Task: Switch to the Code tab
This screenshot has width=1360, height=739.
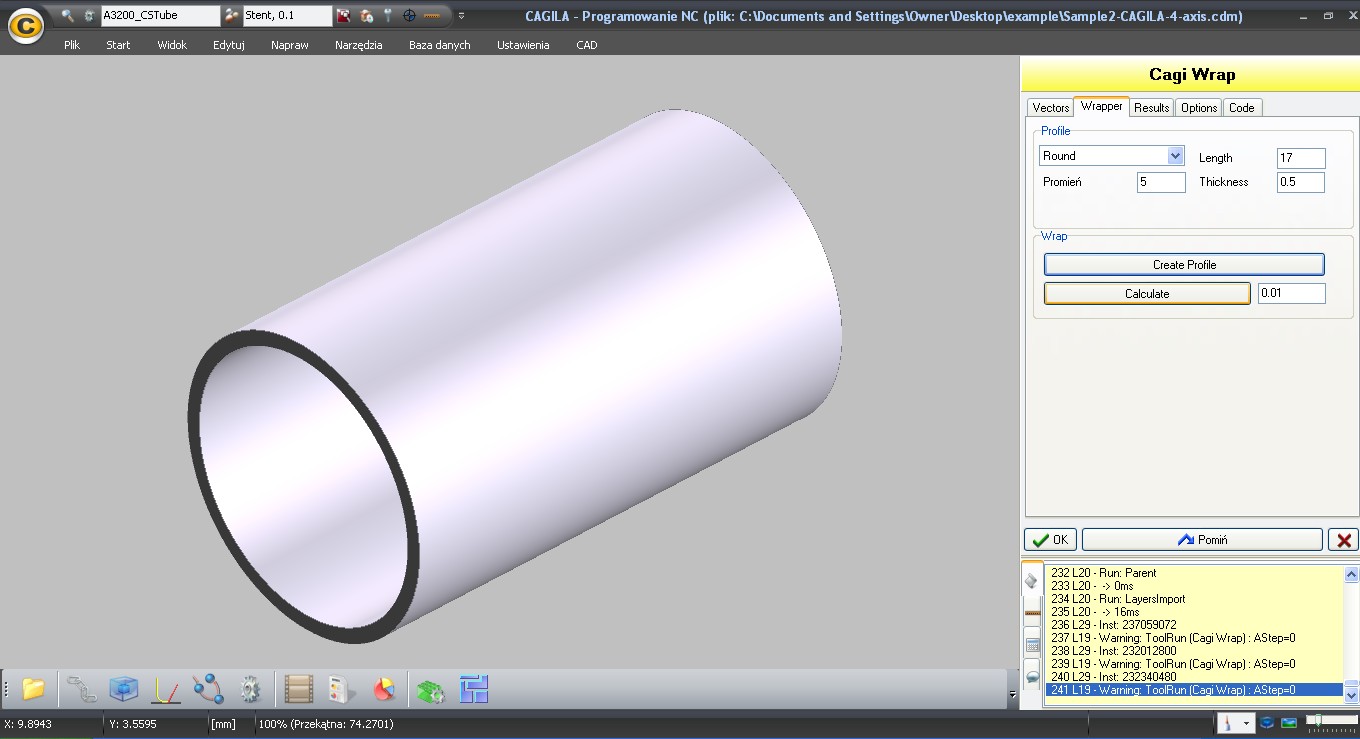Action: click(x=1242, y=107)
